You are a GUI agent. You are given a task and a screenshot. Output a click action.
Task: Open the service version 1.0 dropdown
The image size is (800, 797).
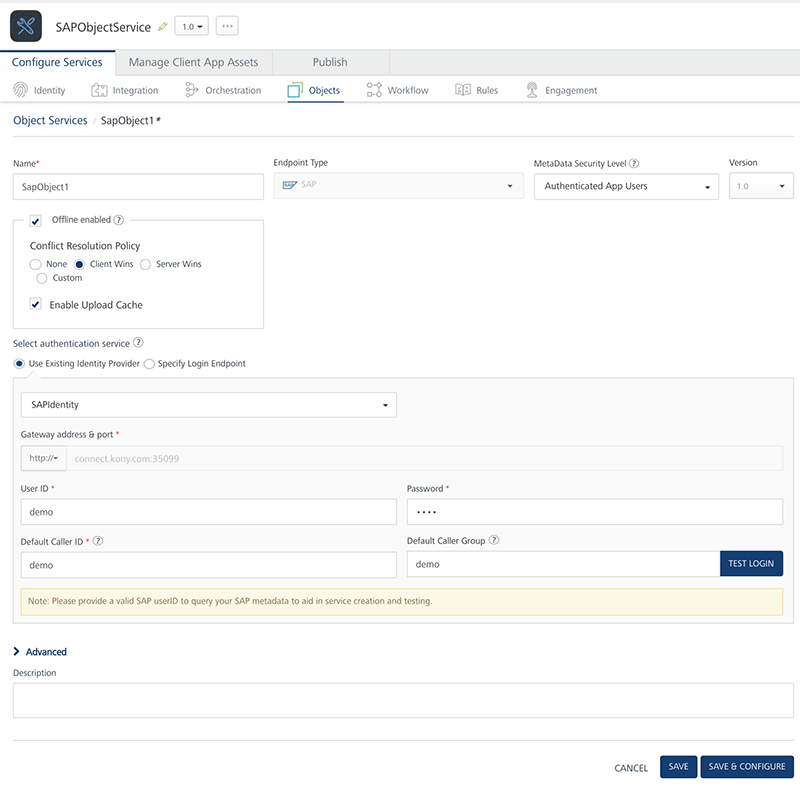tap(192, 26)
